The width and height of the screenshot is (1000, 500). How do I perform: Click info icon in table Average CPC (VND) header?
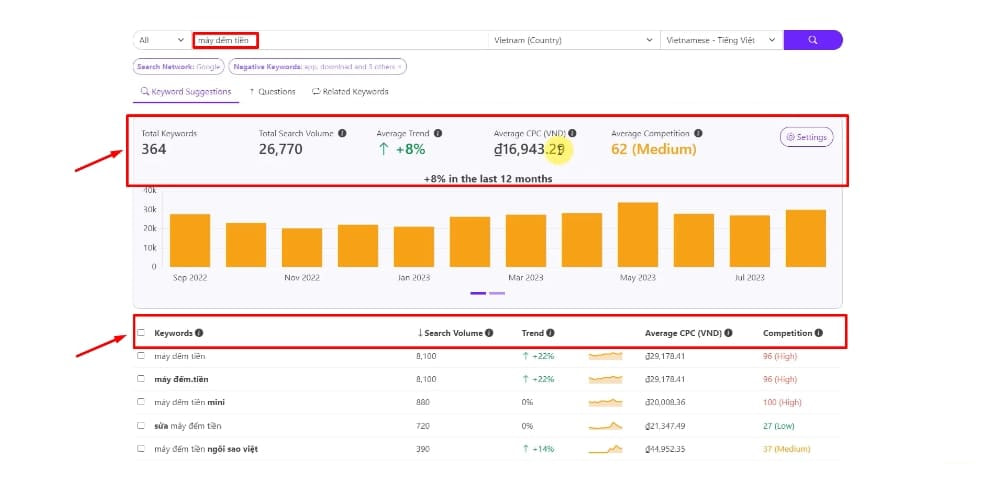coord(728,333)
